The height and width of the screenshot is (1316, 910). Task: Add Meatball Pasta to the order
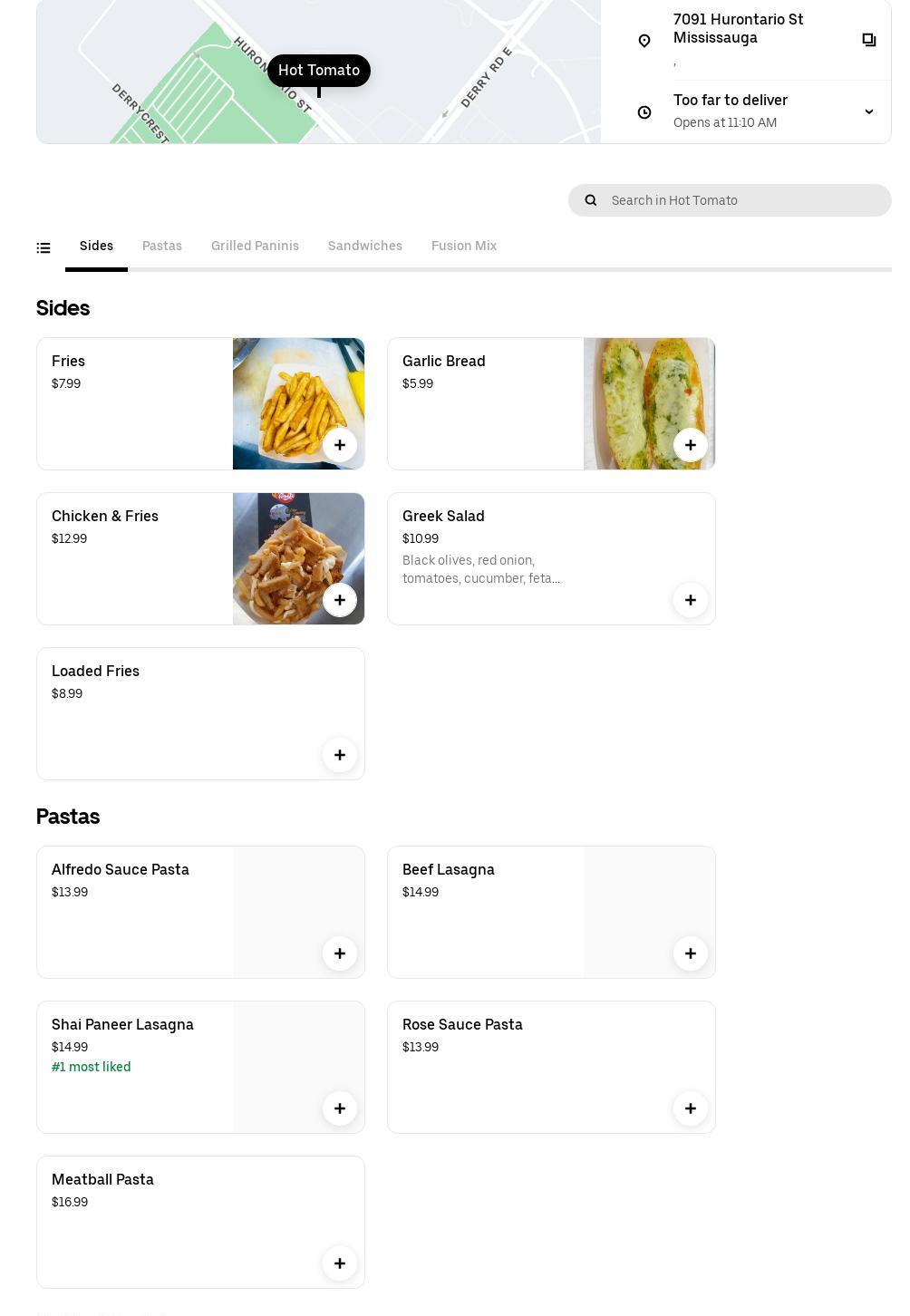pos(340,1263)
